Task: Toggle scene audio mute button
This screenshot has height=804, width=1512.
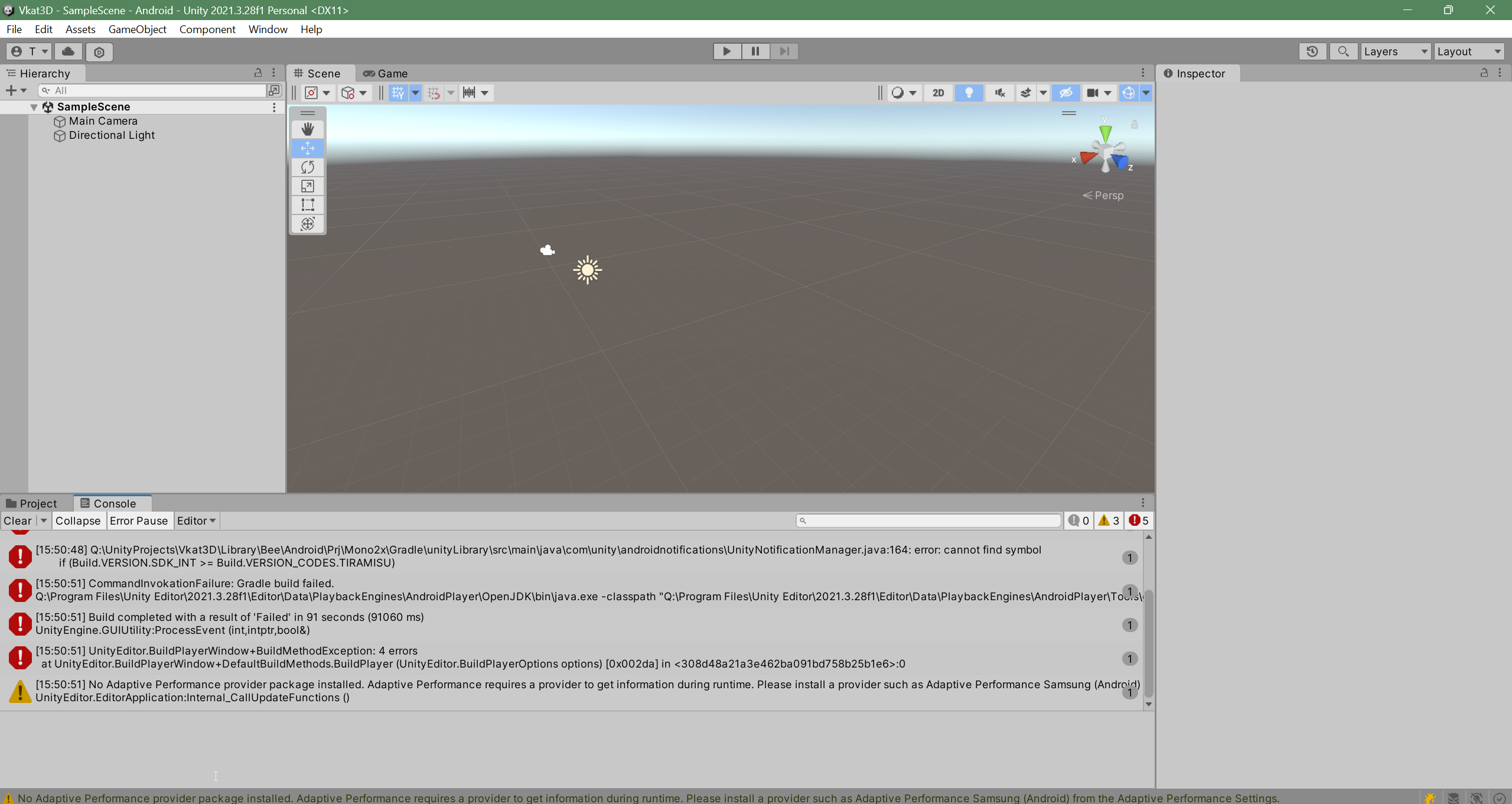Action: click(x=999, y=93)
